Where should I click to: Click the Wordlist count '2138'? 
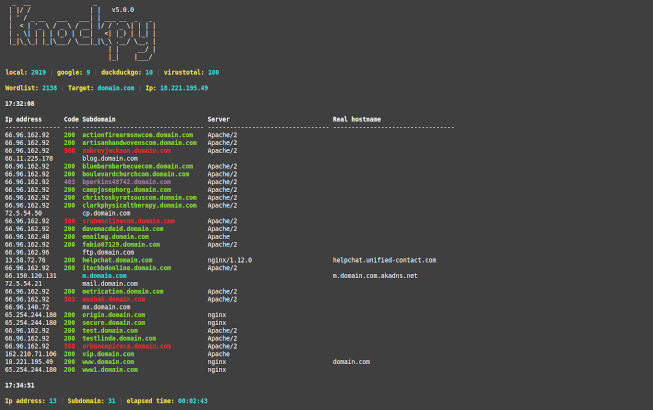[50, 88]
